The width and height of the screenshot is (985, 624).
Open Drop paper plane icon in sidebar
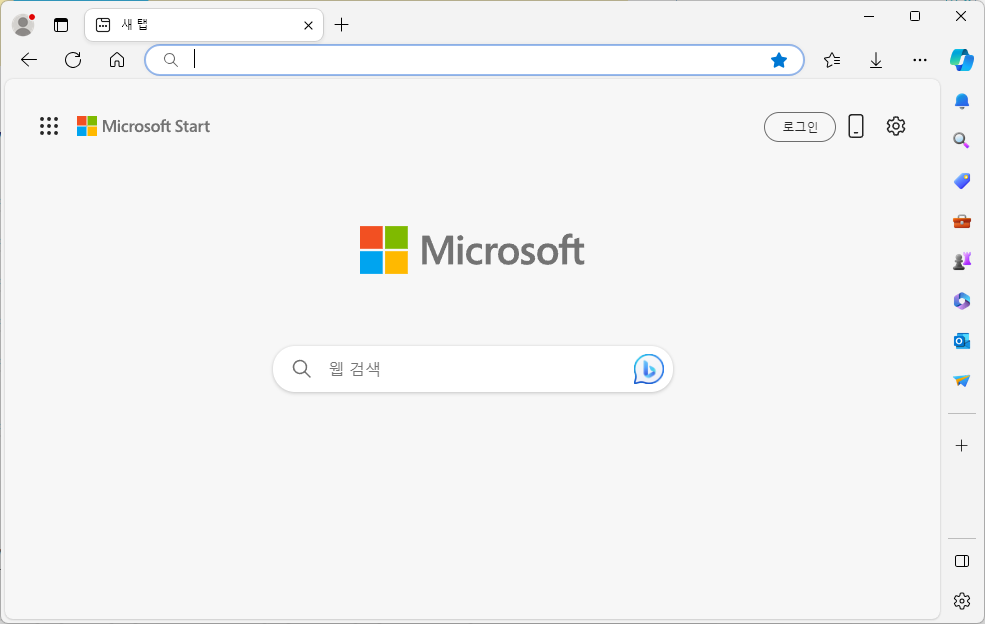(962, 380)
